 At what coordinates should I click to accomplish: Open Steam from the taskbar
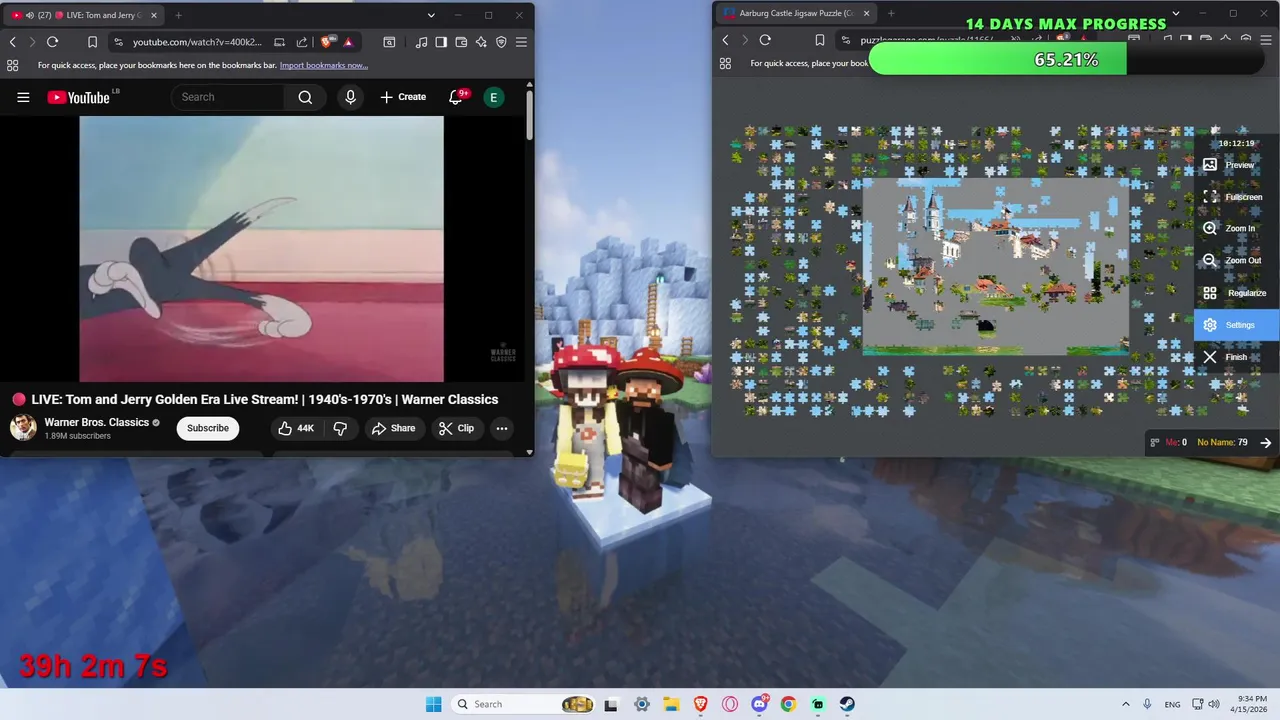point(847,704)
